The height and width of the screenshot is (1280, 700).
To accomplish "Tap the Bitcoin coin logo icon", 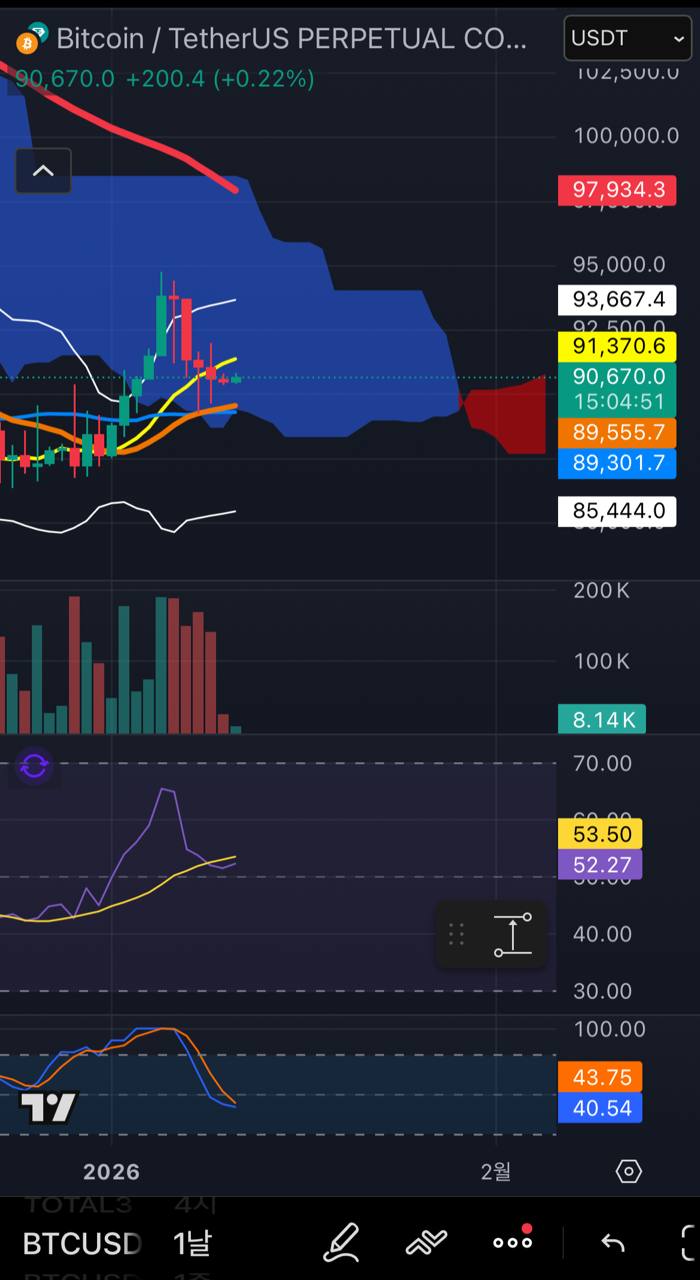I will tap(32, 39).
